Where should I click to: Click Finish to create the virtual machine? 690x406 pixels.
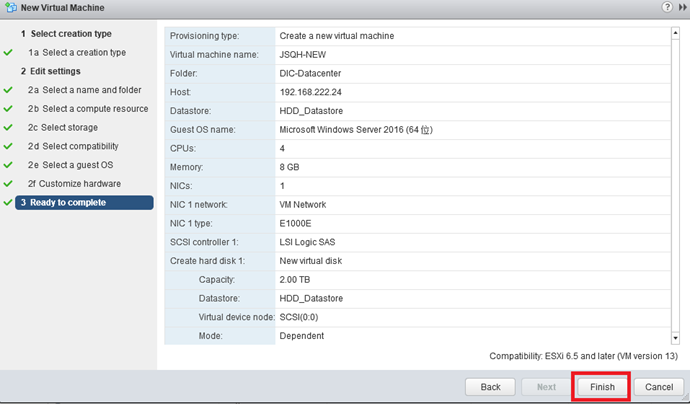click(x=602, y=387)
